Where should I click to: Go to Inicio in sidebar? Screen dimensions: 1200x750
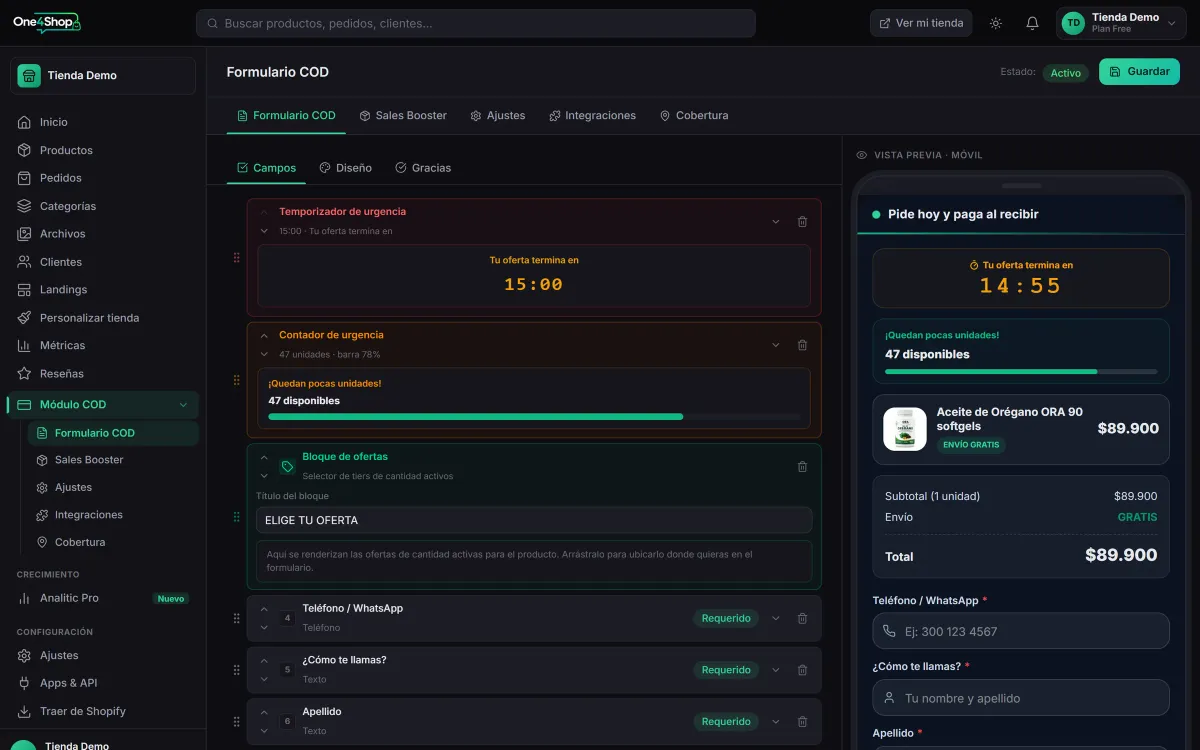pos(103,122)
